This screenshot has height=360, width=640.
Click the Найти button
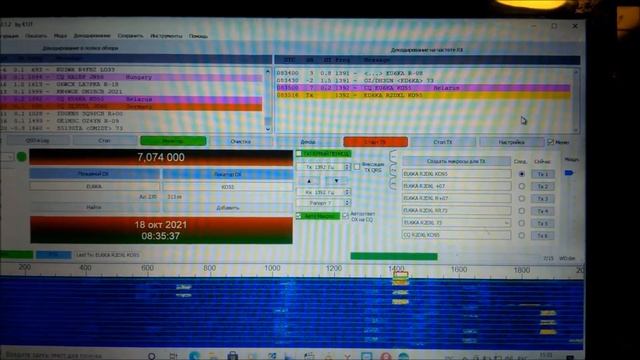pos(94,207)
